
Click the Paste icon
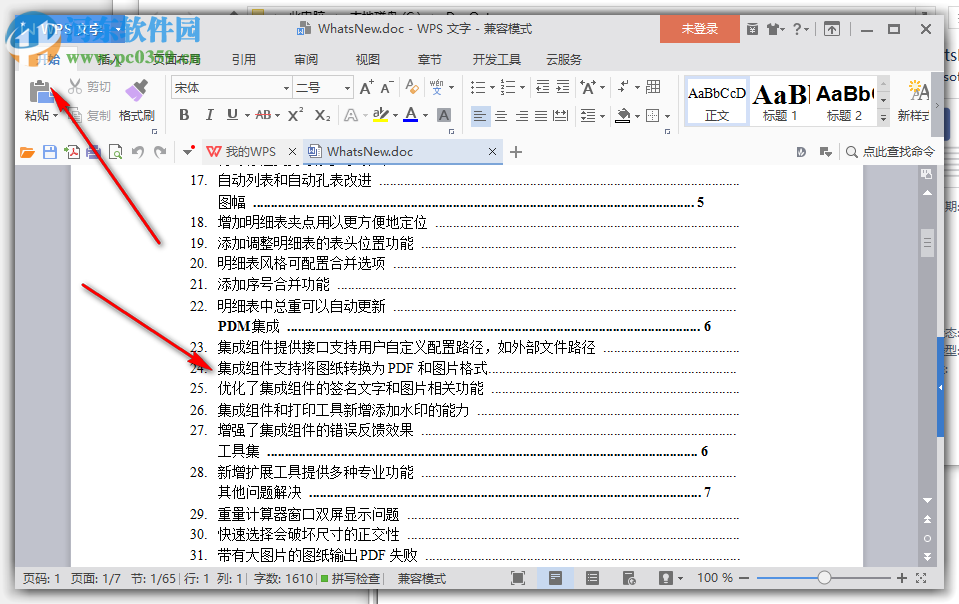(40, 90)
